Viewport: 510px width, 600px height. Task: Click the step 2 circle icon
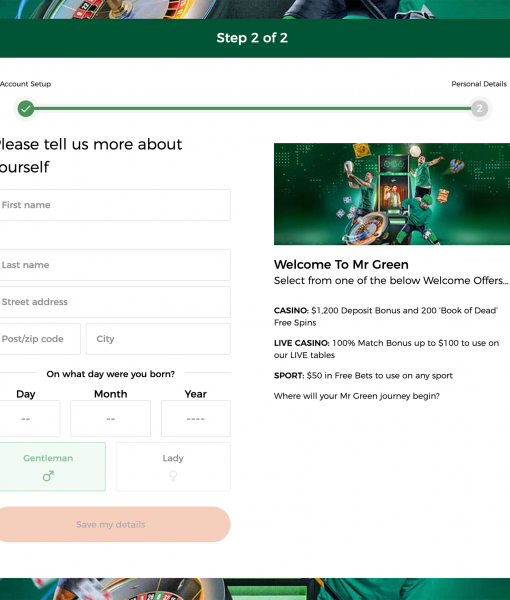(x=479, y=109)
